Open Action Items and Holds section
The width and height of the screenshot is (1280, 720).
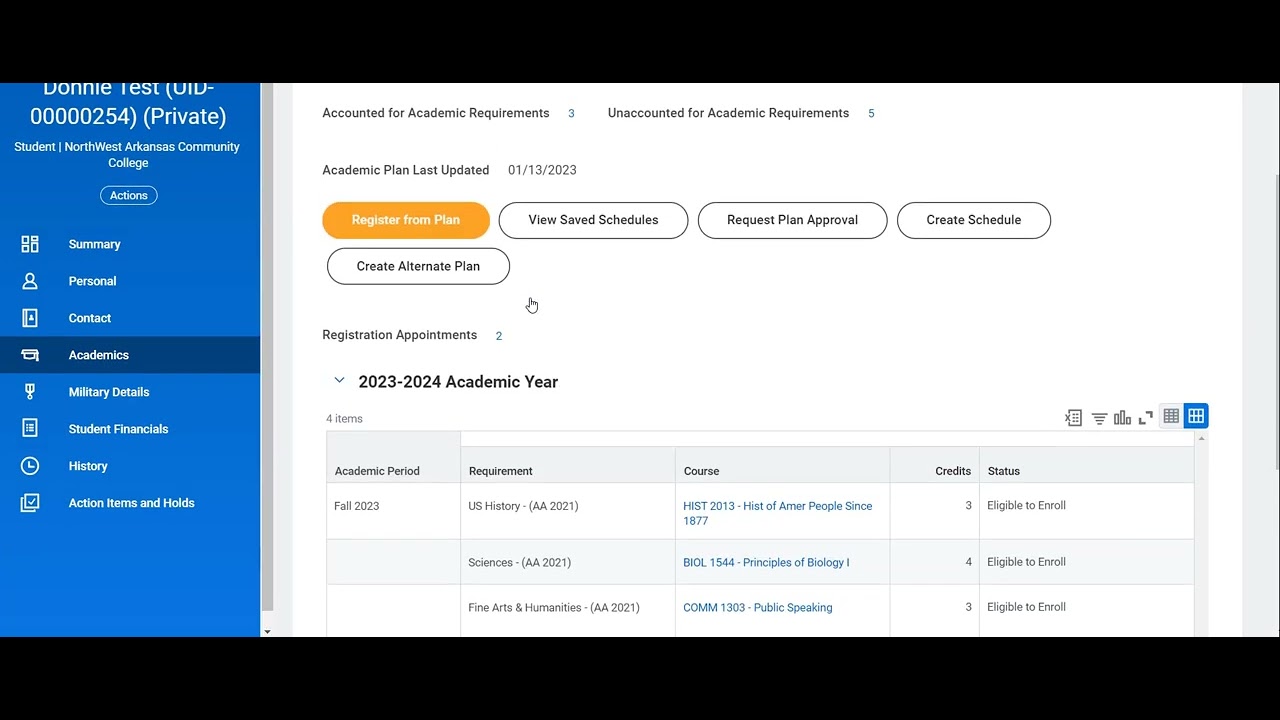pyautogui.click(x=131, y=503)
